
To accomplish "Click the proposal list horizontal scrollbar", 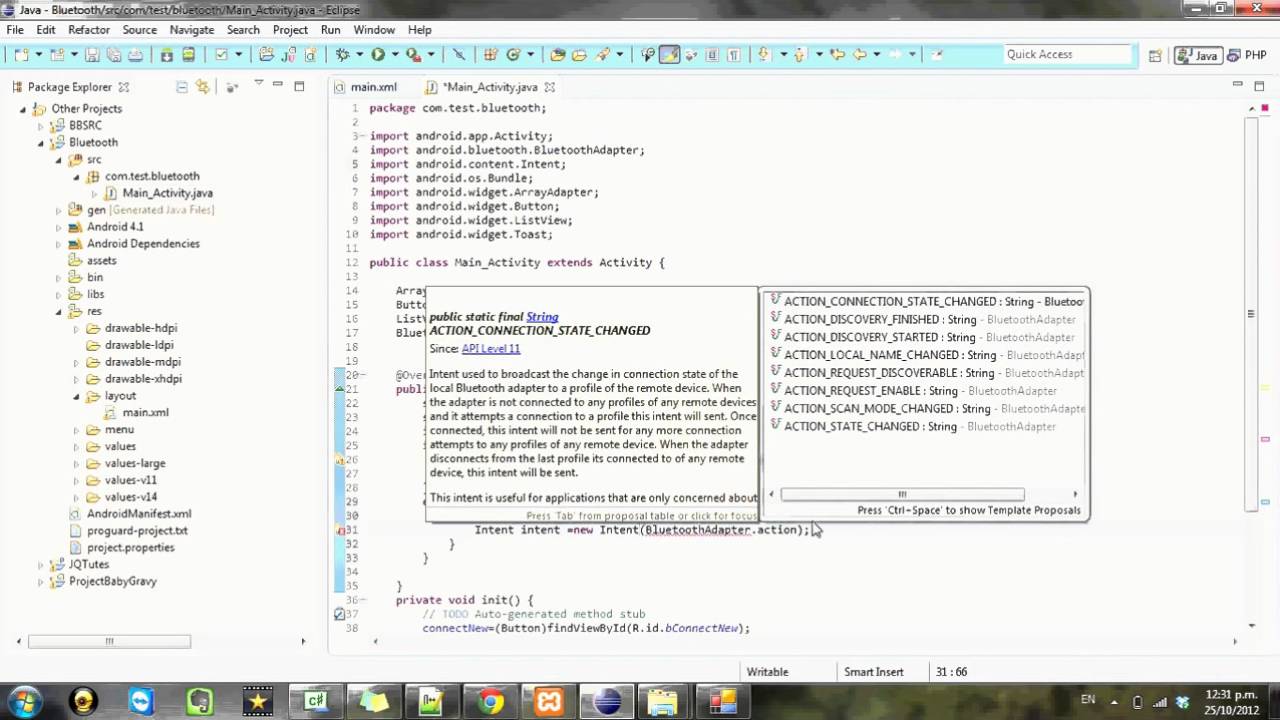I will coord(902,494).
